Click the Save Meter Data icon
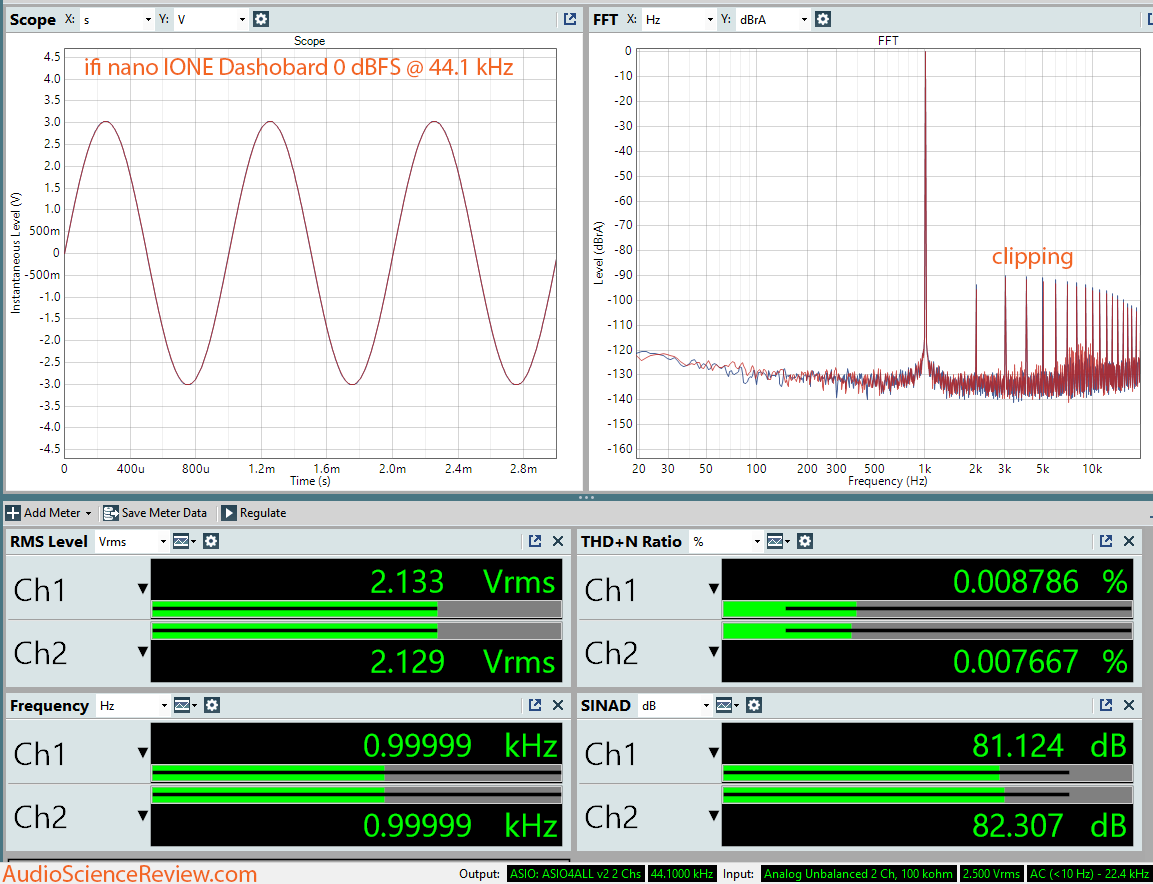The width and height of the screenshot is (1153, 884). [110, 513]
